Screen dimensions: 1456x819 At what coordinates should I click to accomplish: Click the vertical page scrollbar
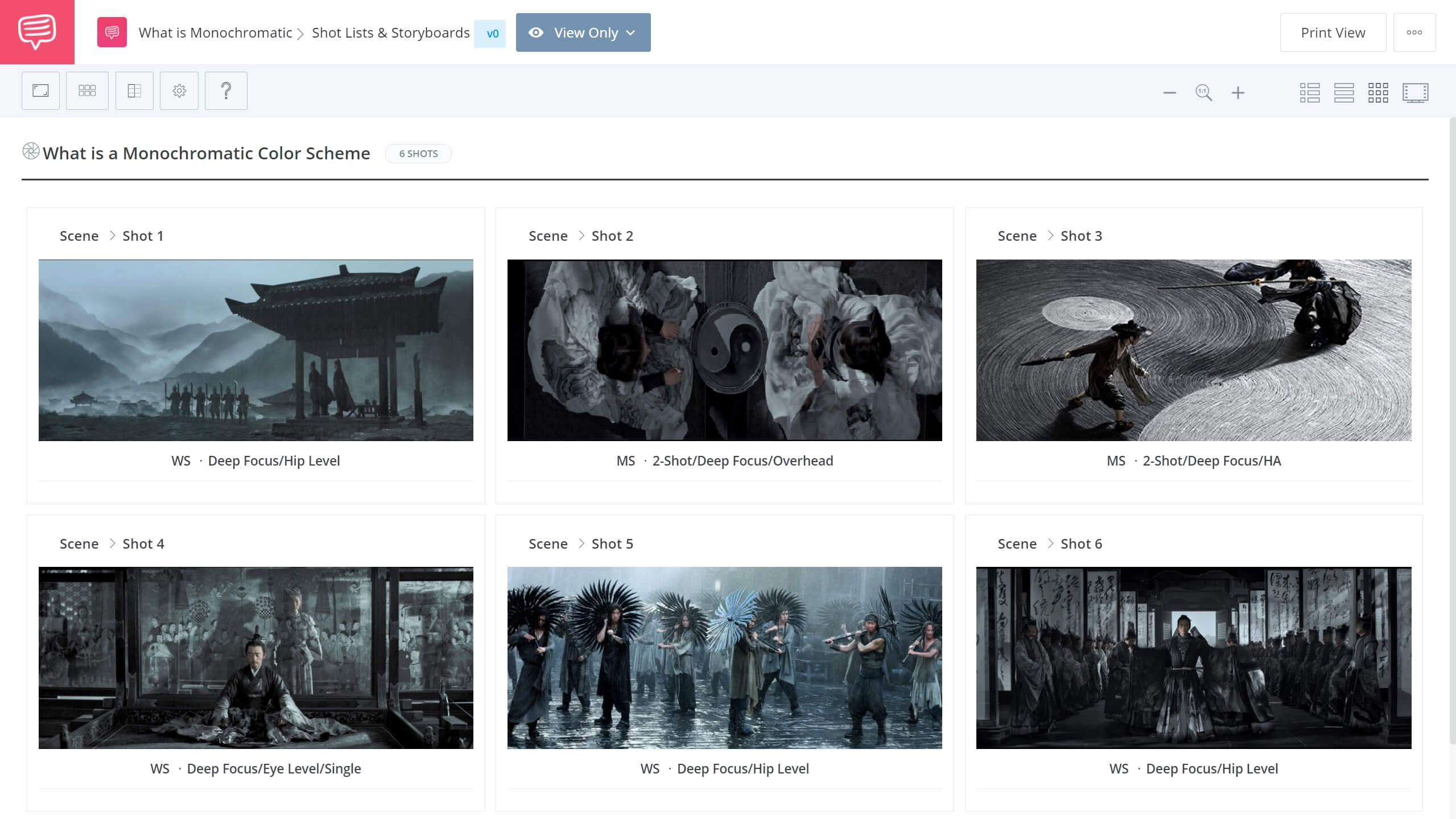pos(1453,430)
